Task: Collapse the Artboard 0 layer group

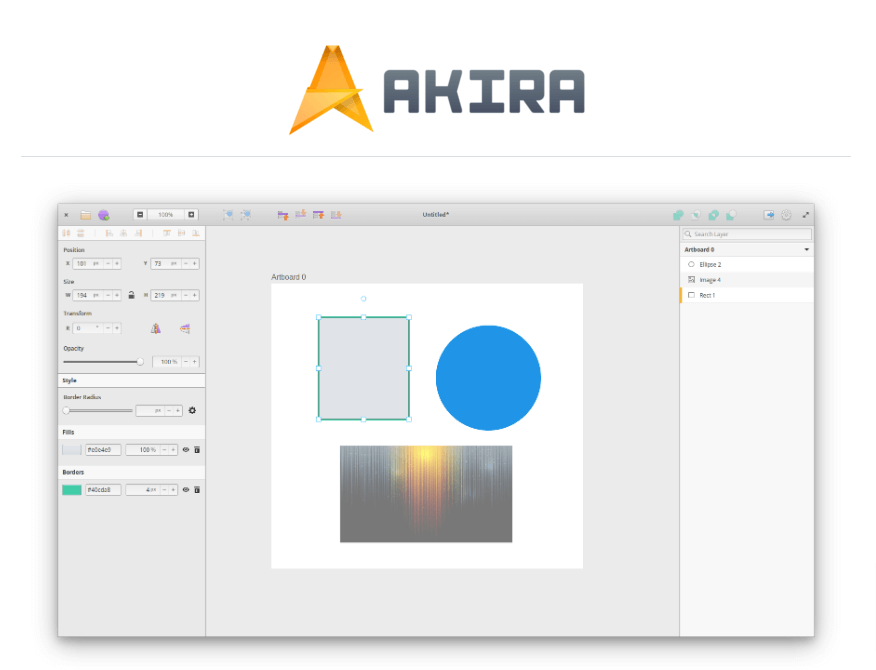Action: (806, 250)
